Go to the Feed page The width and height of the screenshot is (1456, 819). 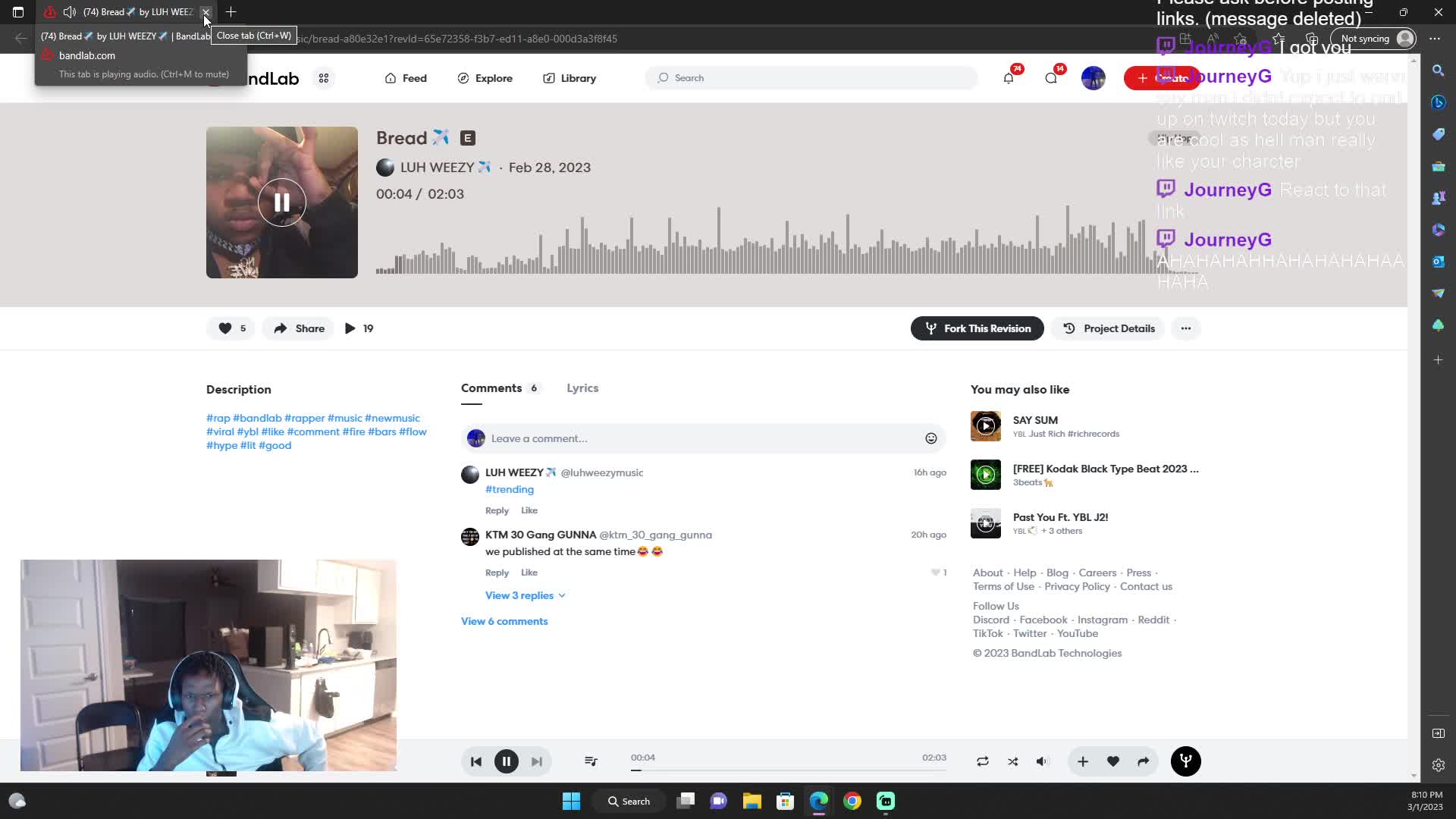(406, 78)
